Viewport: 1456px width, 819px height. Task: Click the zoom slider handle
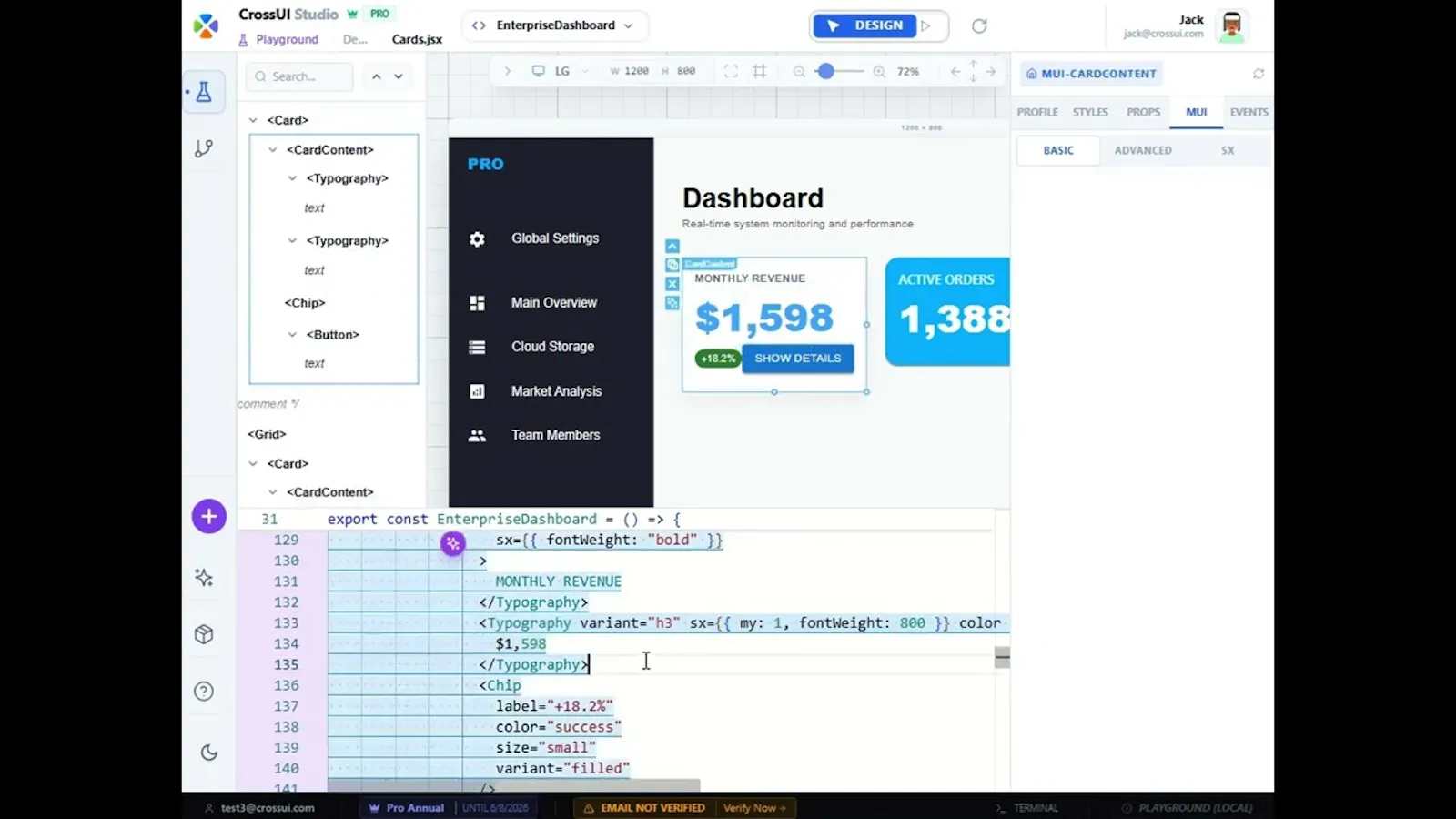pos(825,71)
